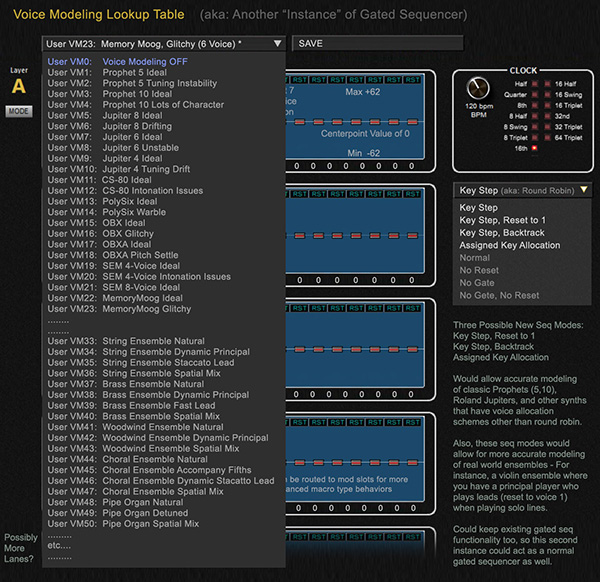600x582 pixels.
Task: Click last red step slider in first lane
Action: (412, 122)
